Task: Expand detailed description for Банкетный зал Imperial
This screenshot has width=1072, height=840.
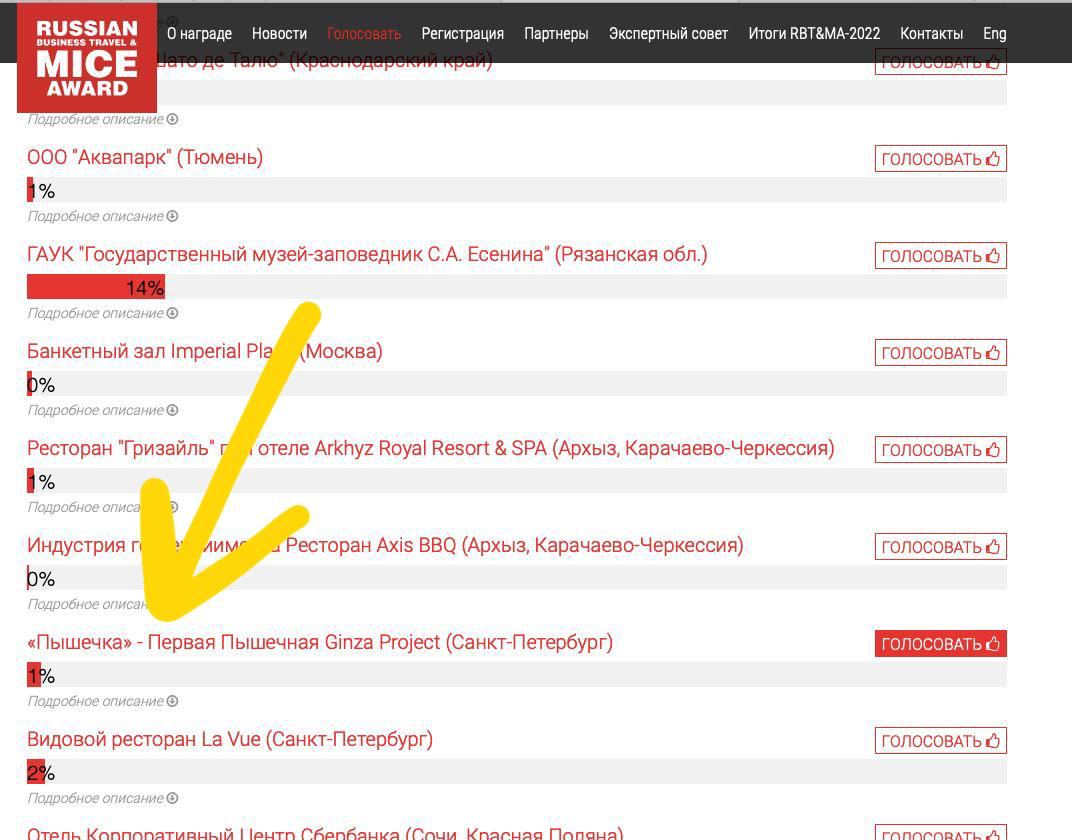Action: tap(103, 411)
